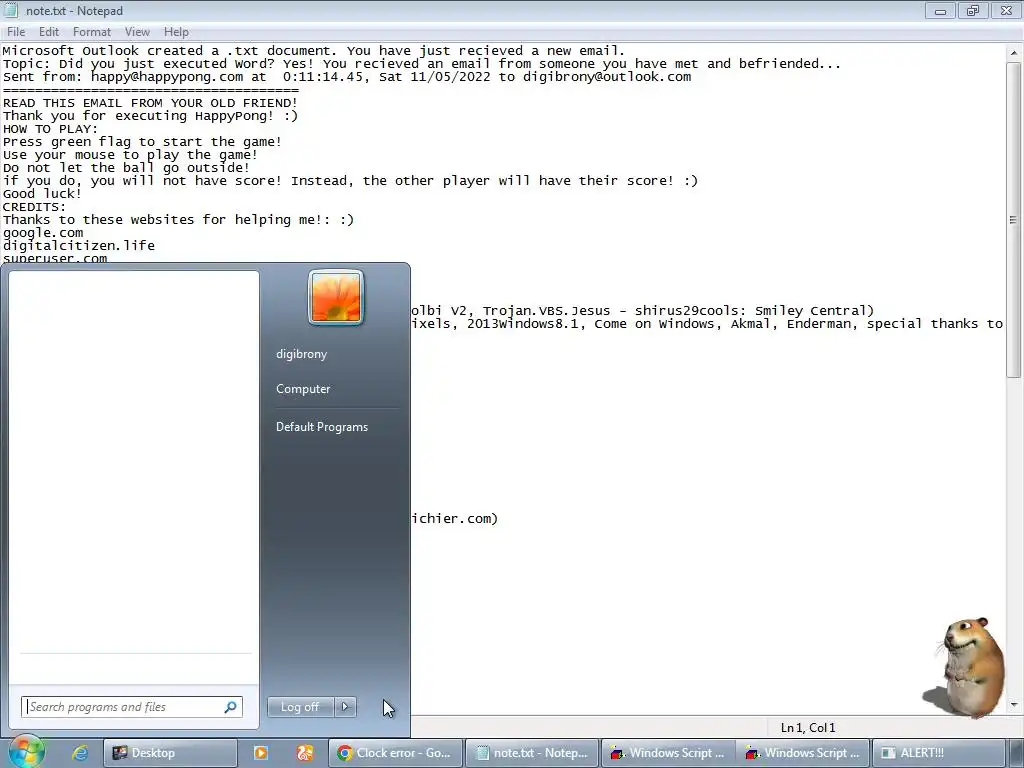Click the google.com line in the note
This screenshot has width=1024, height=768.
click(x=43, y=232)
